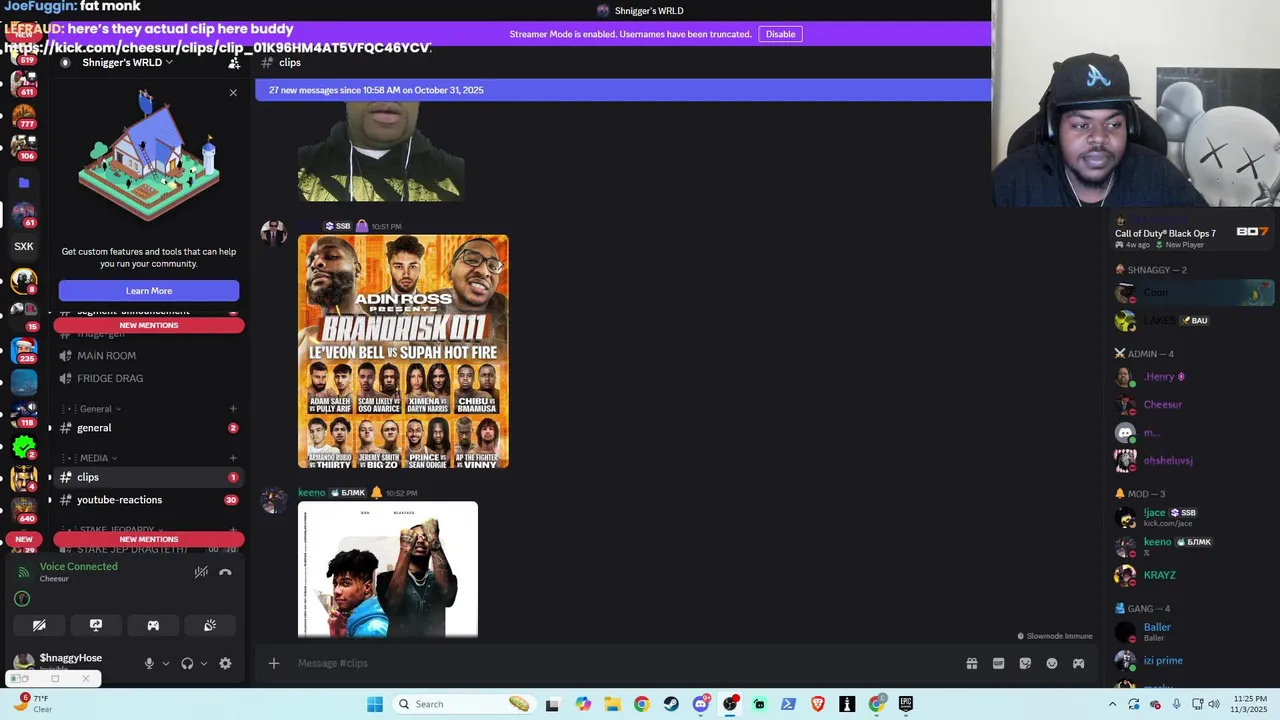Mute microphone in the user panel
This screenshot has width=1280, height=720.
(149, 663)
